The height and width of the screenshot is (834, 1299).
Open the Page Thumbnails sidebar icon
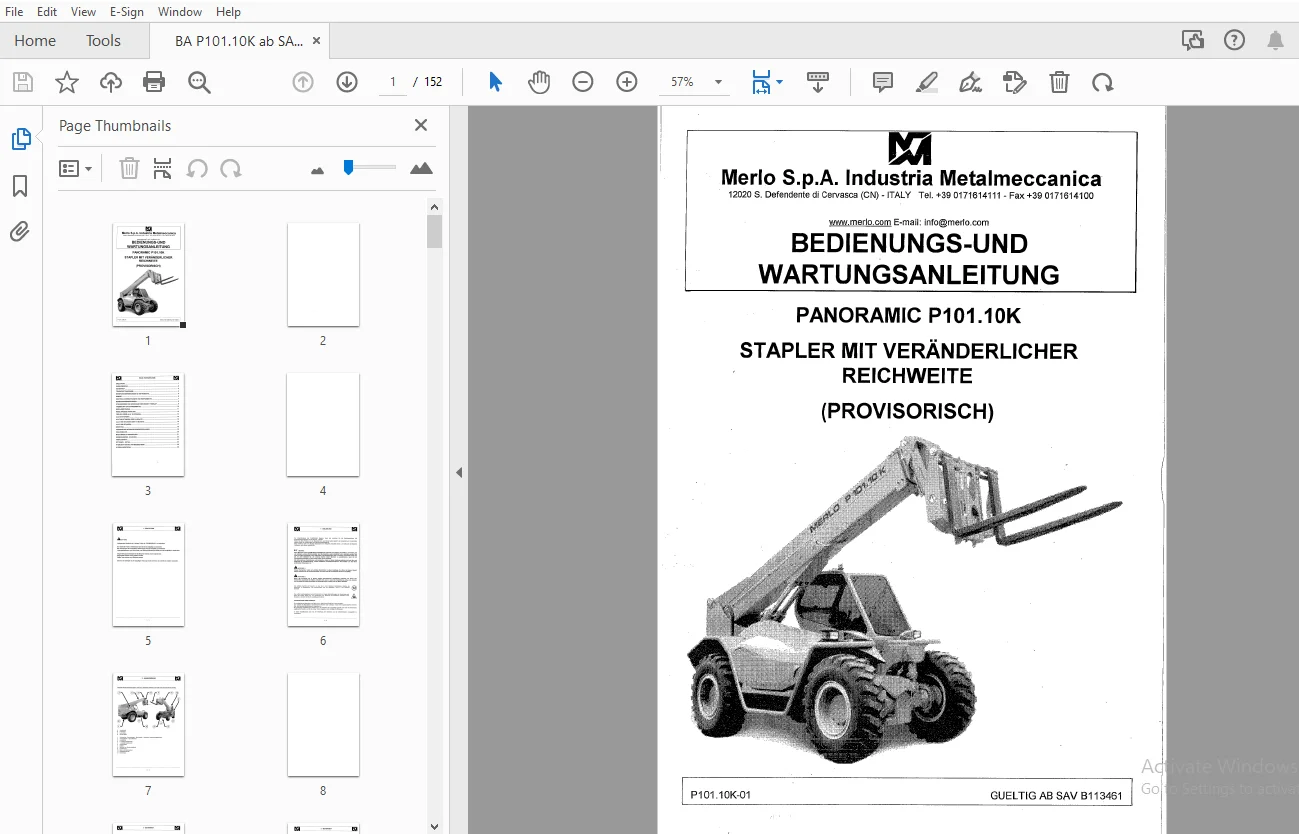pos(21,139)
